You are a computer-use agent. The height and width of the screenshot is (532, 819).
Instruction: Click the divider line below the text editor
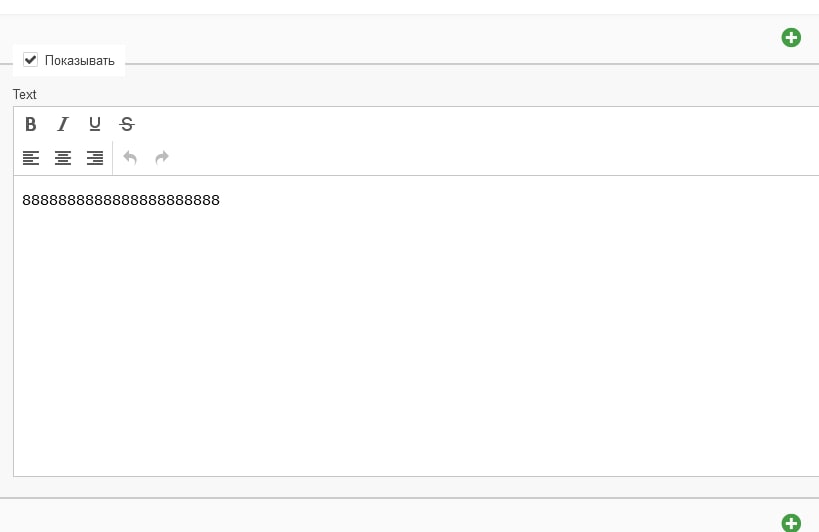pos(400,498)
